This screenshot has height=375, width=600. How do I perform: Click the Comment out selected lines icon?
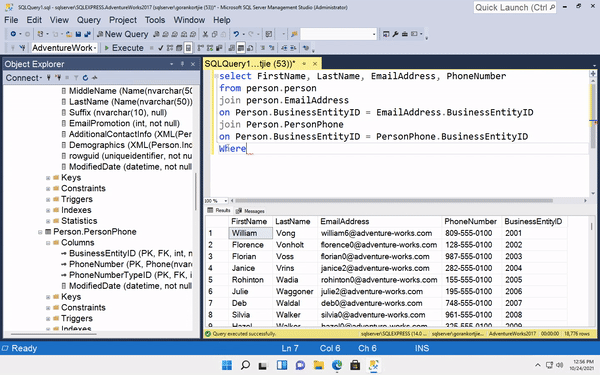click(262, 48)
